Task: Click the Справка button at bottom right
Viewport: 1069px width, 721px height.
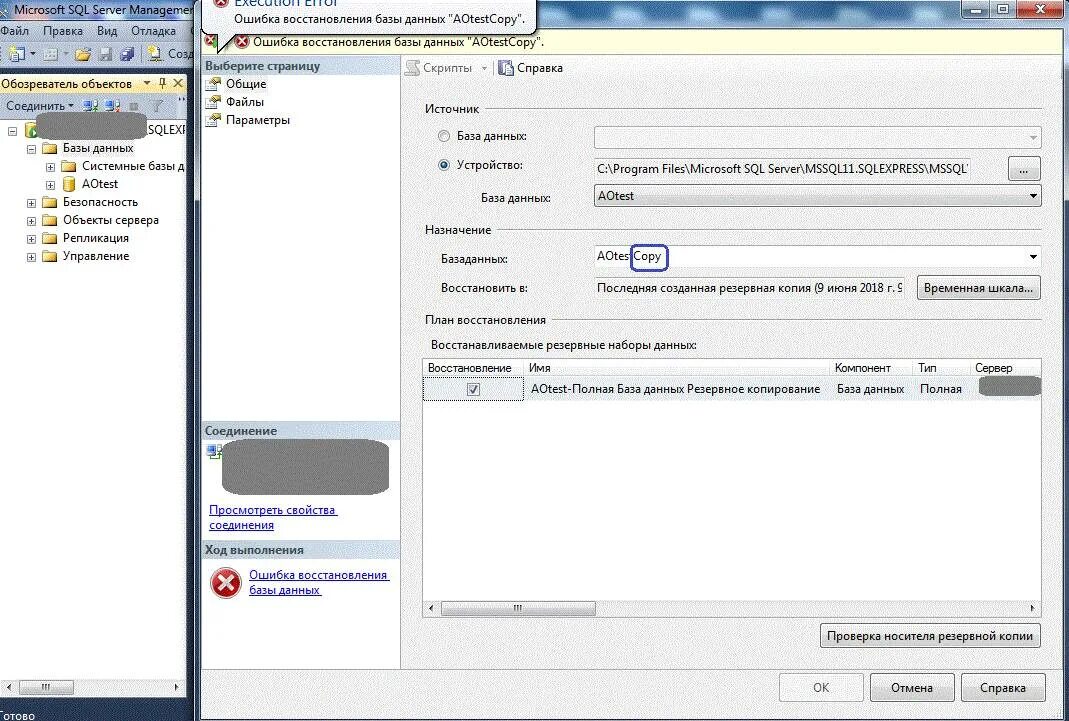Action: pyautogui.click(x=1002, y=688)
